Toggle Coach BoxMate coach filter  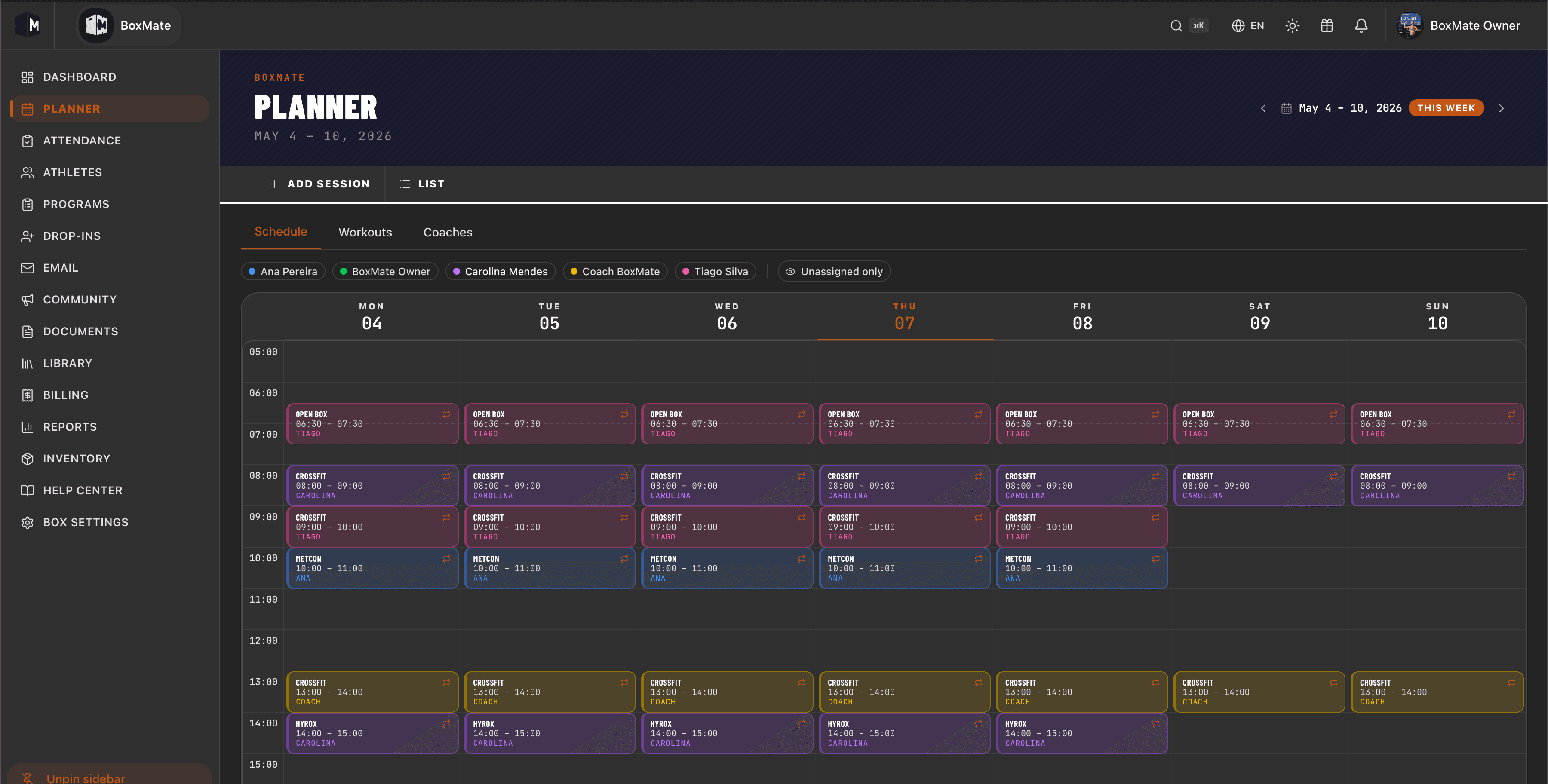[615, 272]
